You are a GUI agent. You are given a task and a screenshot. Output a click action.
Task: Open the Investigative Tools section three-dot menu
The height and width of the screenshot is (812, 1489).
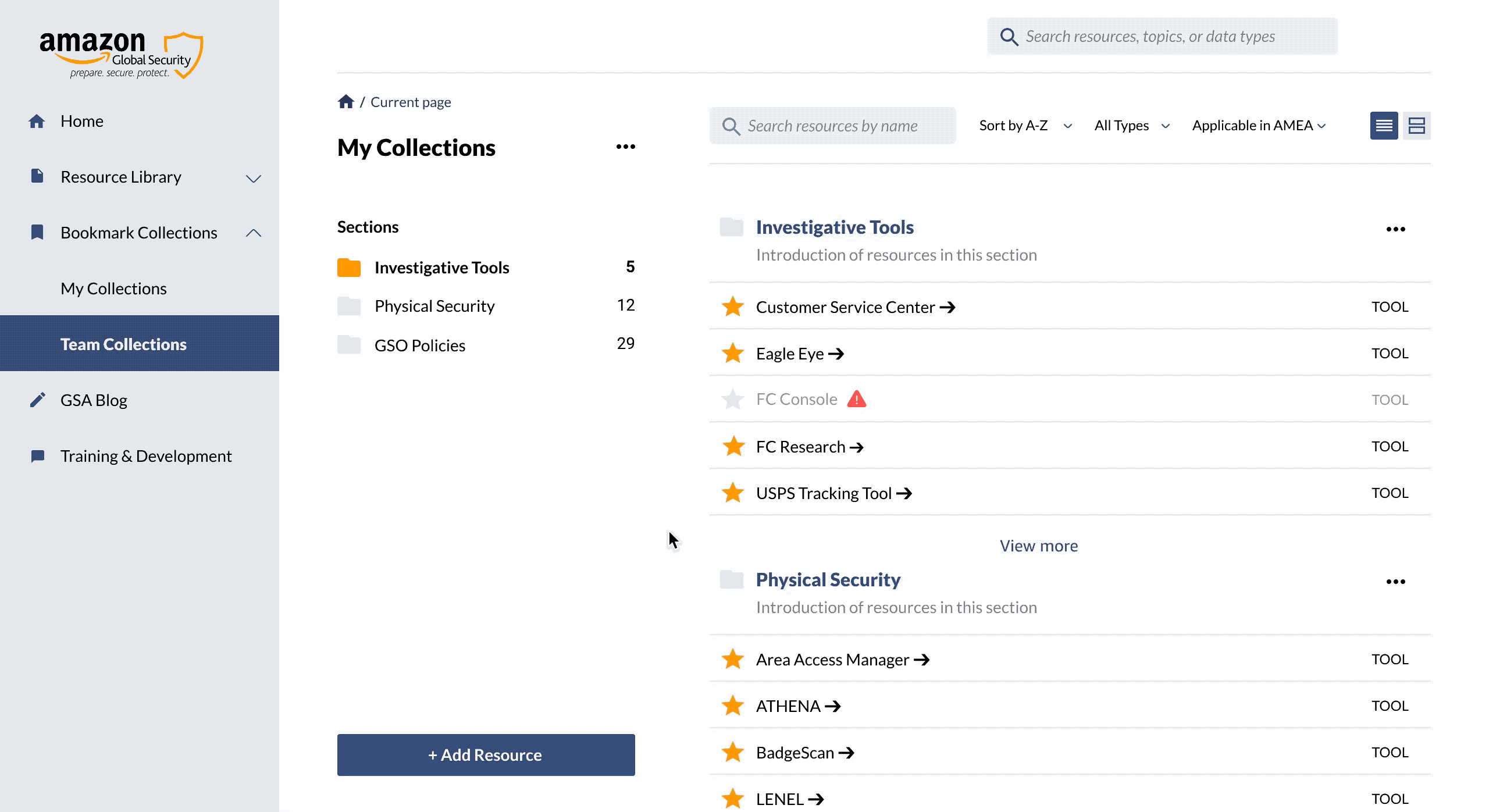tap(1396, 229)
